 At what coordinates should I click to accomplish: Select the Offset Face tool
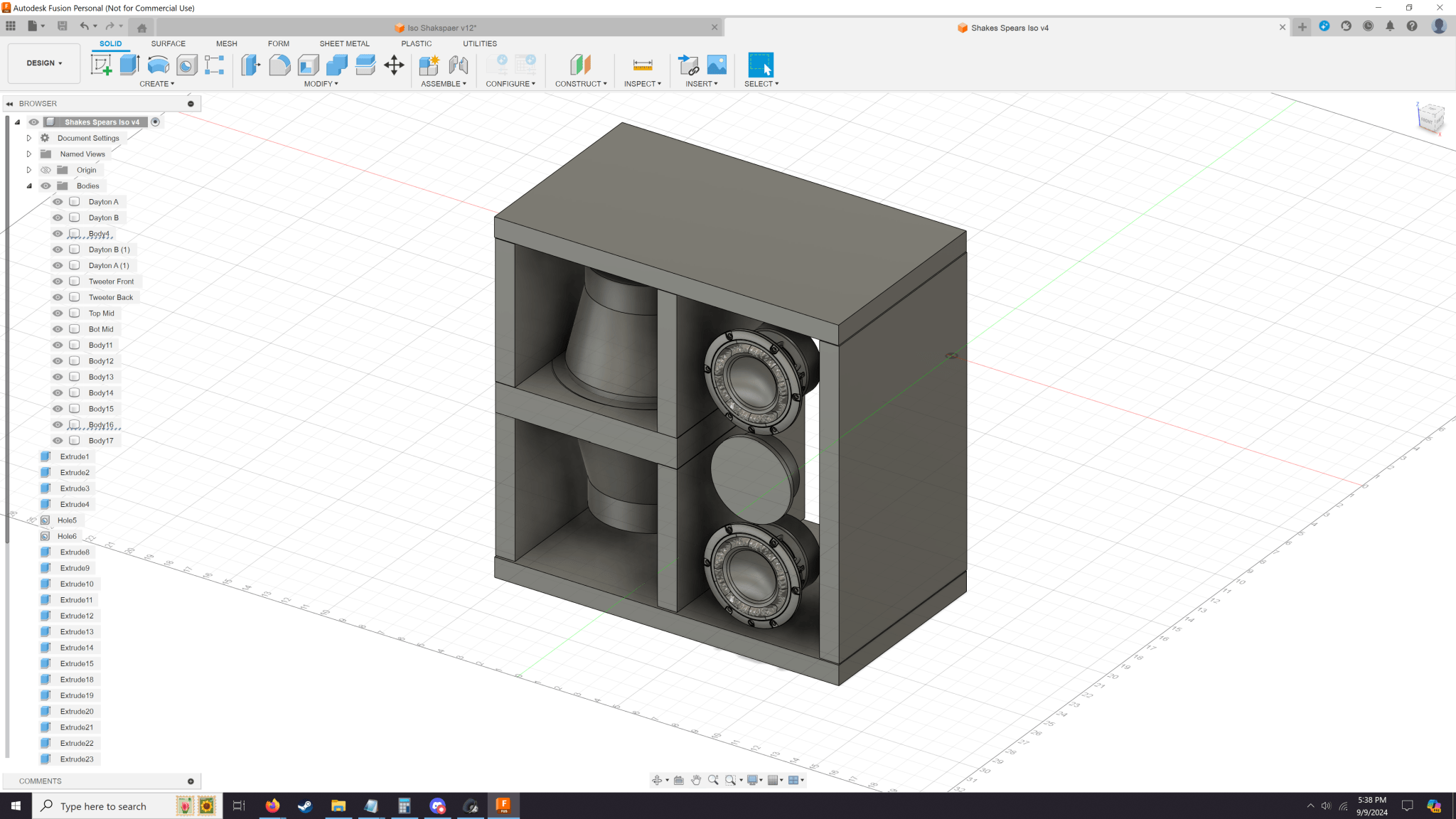point(365,65)
